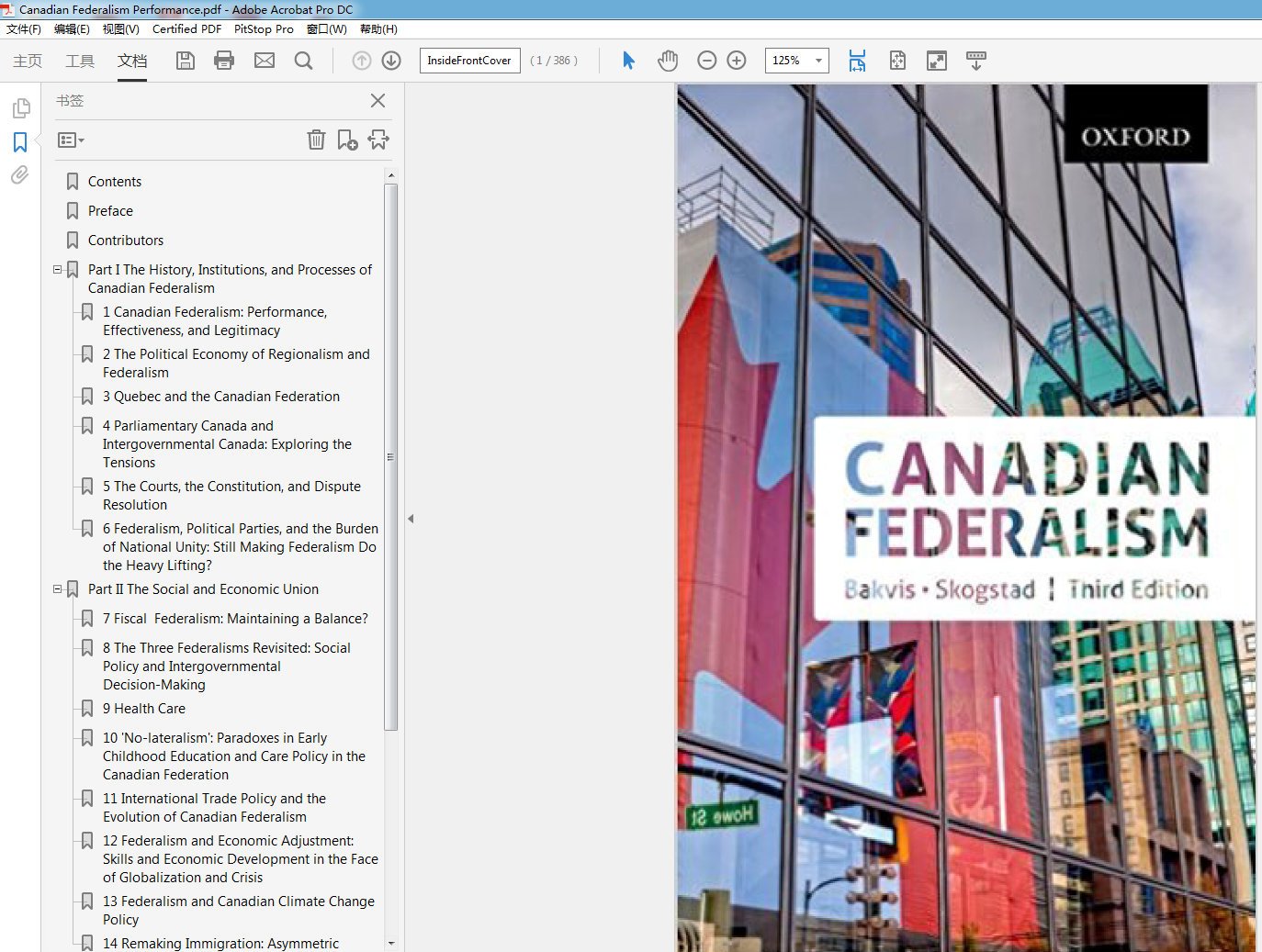Close the bookmarks panel with X
Image resolution: width=1262 pixels, height=952 pixels.
[377, 100]
